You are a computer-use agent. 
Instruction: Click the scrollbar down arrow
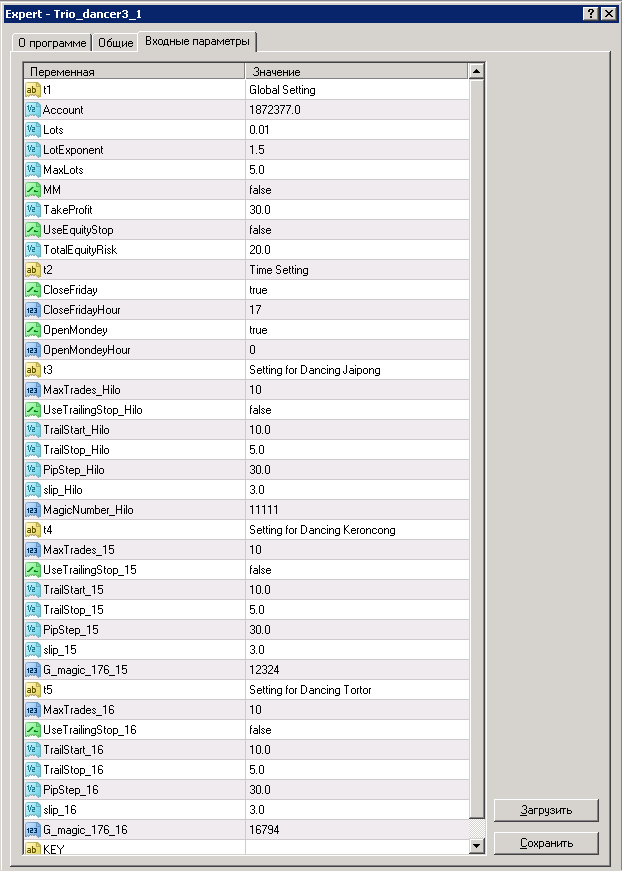(x=476, y=846)
